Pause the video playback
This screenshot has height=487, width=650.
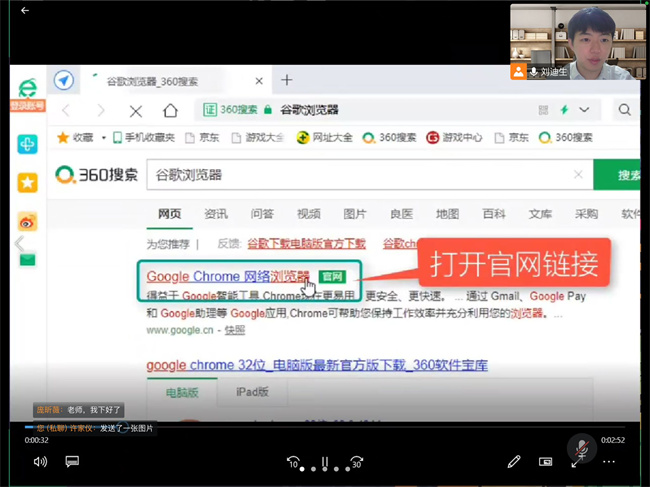[x=325, y=462]
